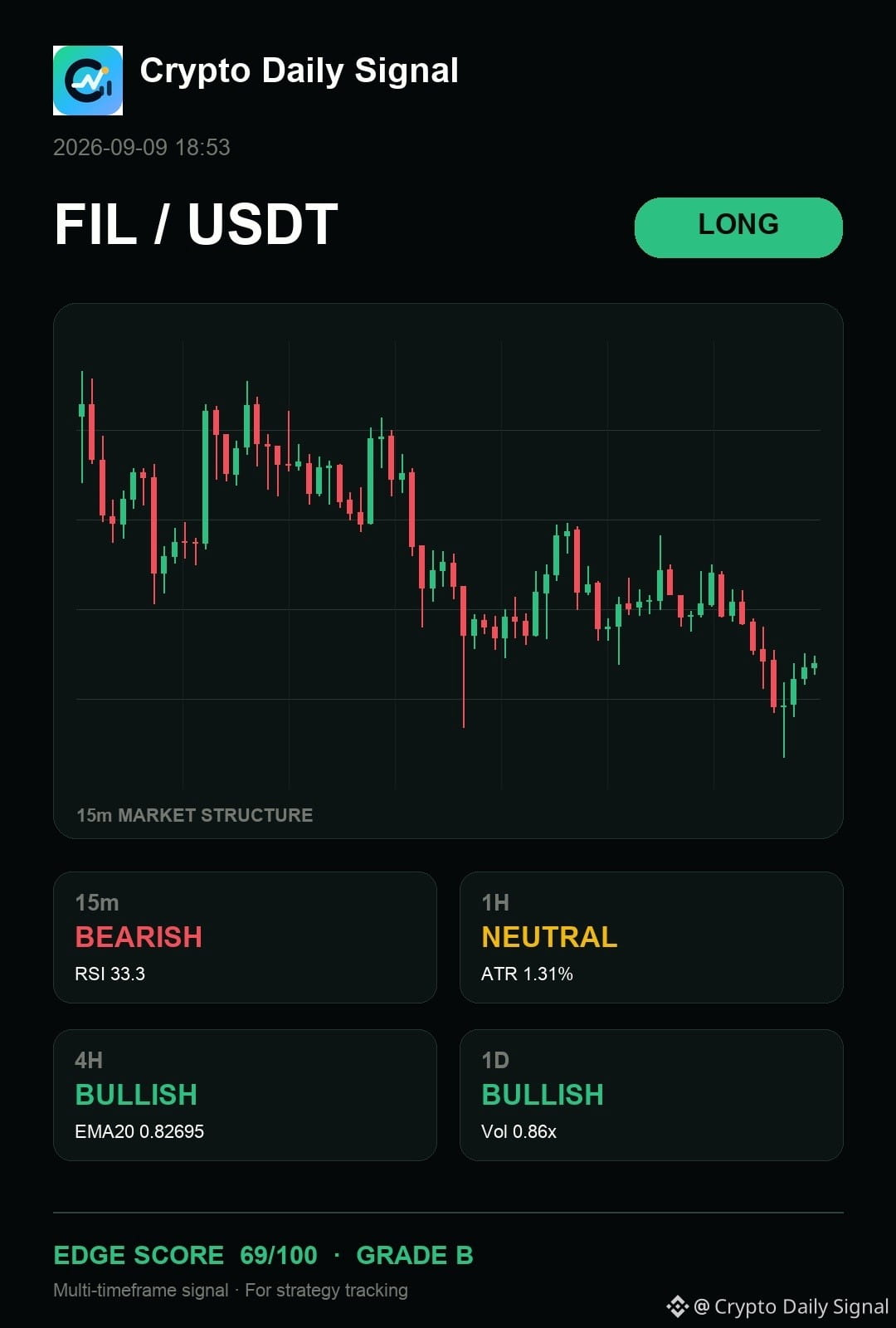Click the EMA20 0.82695 value
Image resolution: width=896 pixels, height=1328 pixels.
pos(139,1131)
